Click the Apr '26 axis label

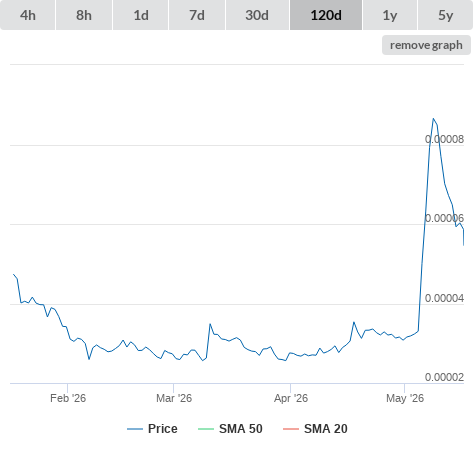[291, 398]
